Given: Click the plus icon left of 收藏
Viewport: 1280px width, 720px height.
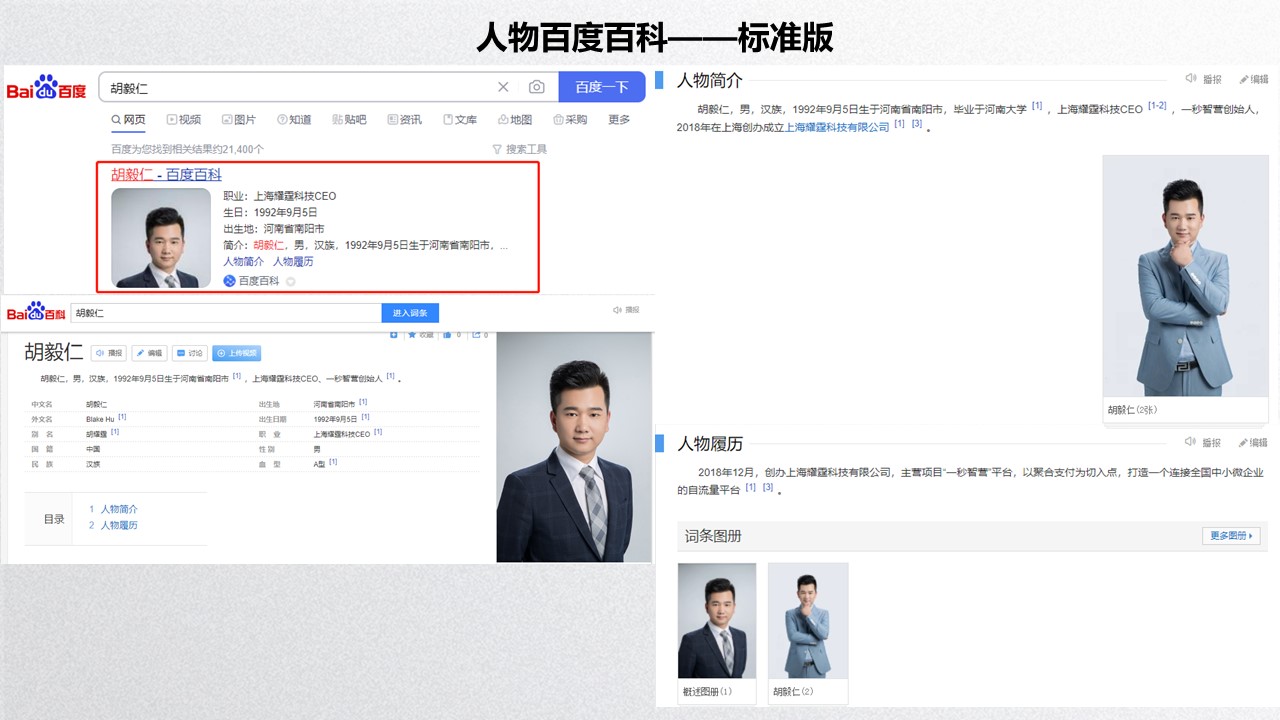Looking at the screenshot, I should 395,335.
